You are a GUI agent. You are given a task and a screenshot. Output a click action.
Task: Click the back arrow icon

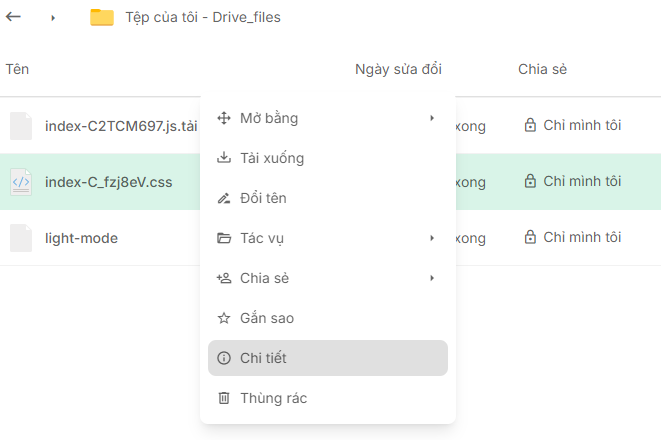click(14, 17)
